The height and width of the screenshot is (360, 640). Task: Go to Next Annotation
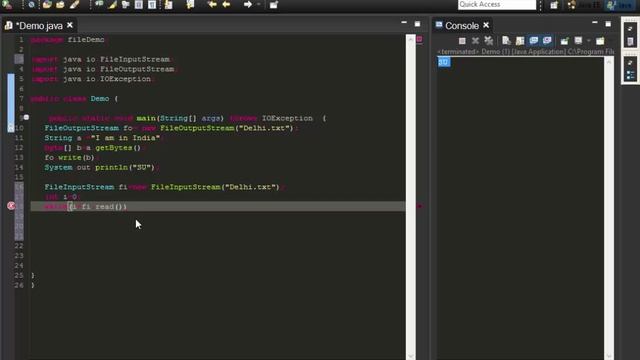(169, 4)
